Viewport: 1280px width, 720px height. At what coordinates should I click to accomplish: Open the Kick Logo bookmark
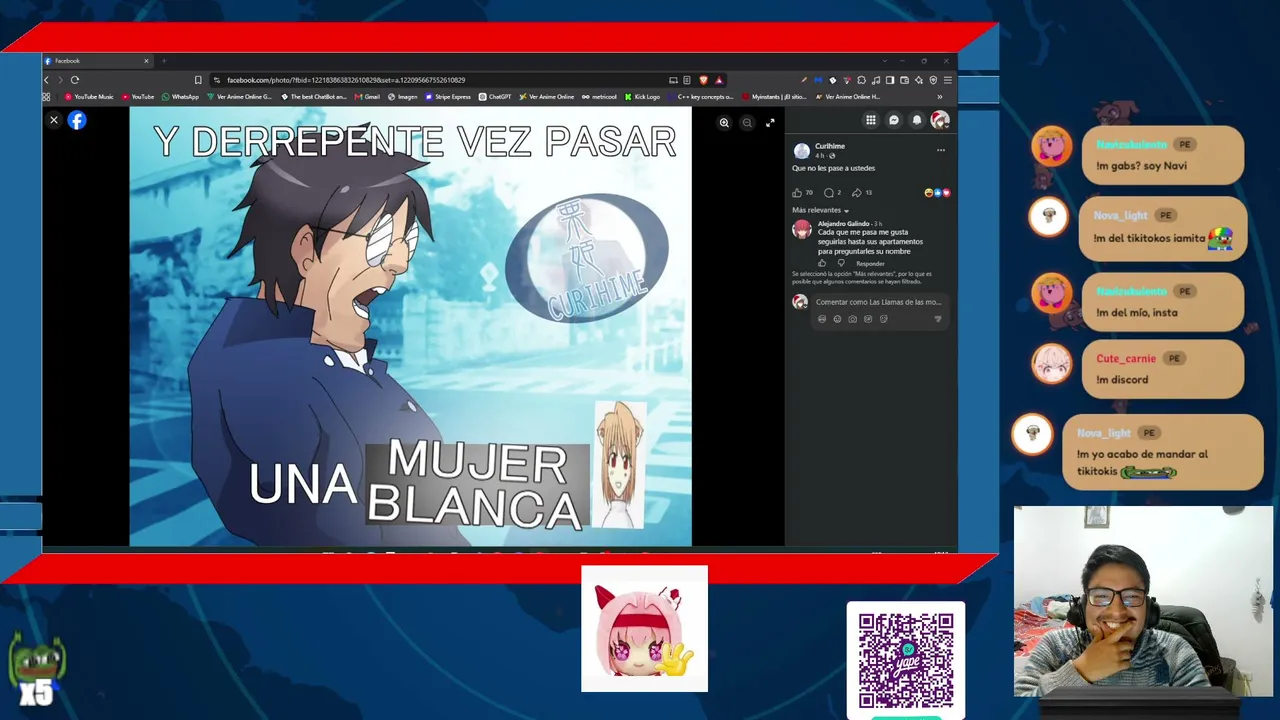pos(642,97)
